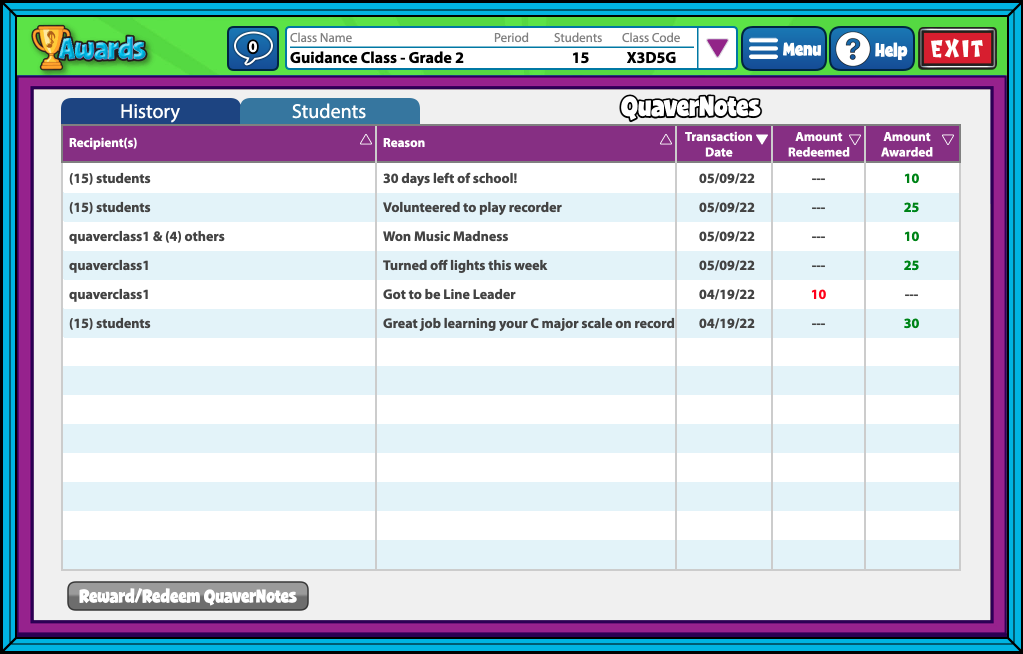Sort by Recipient(s) column arrow

[x=365, y=140]
